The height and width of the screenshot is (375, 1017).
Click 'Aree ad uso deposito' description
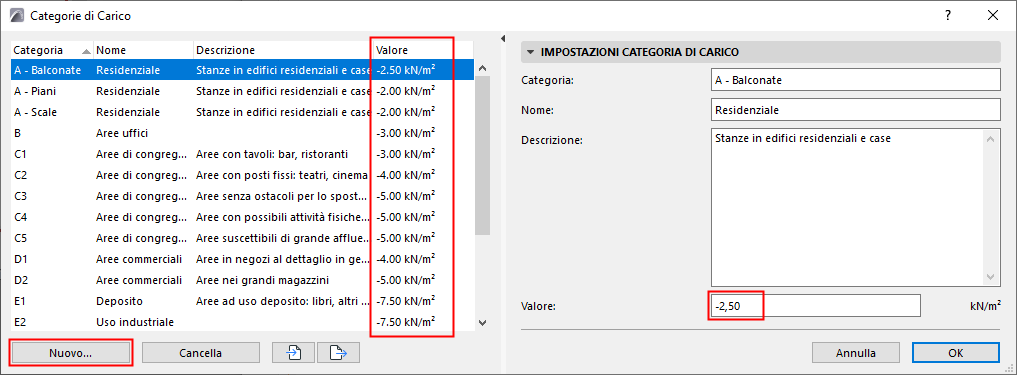283,301
